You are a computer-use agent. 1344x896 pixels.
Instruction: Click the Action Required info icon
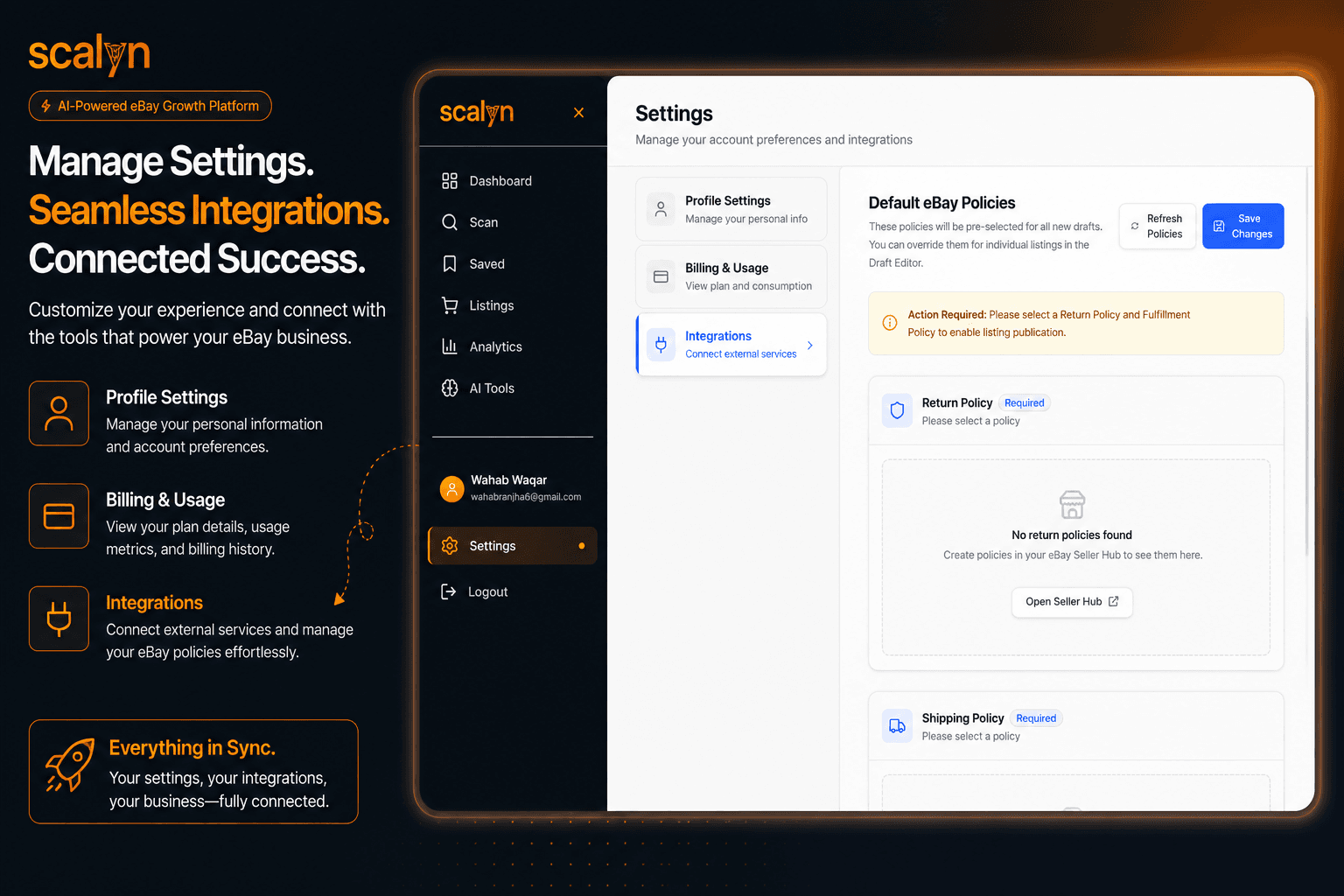890,323
